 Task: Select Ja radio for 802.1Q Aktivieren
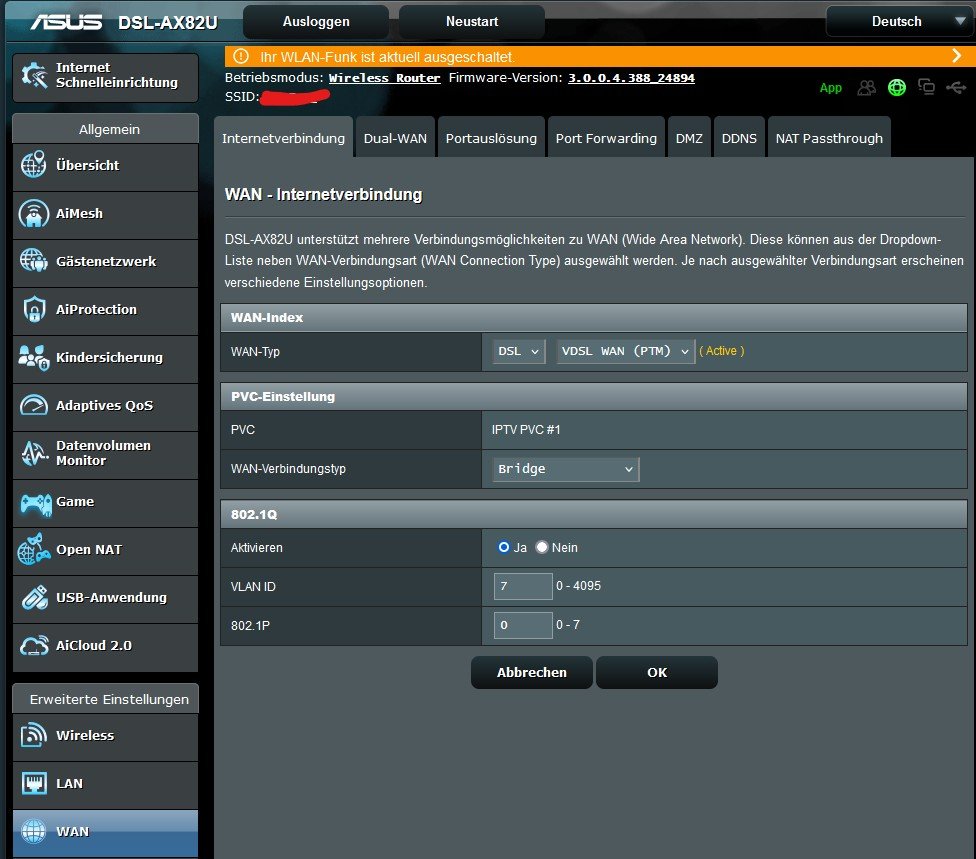click(504, 547)
